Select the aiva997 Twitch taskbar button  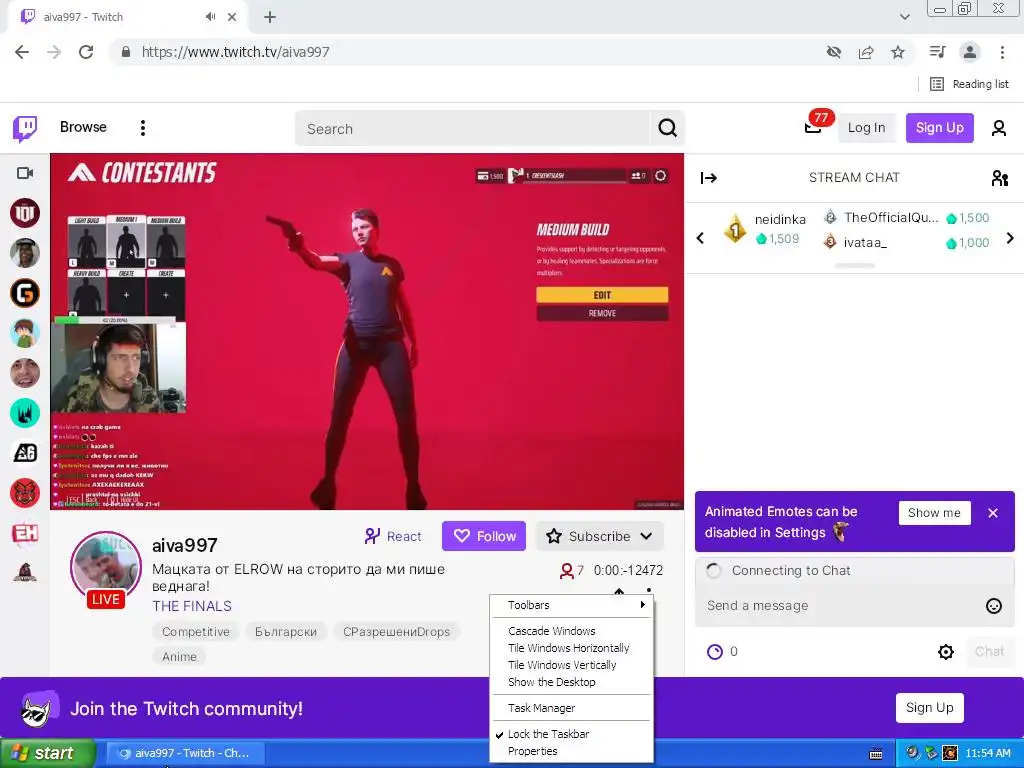[185, 753]
